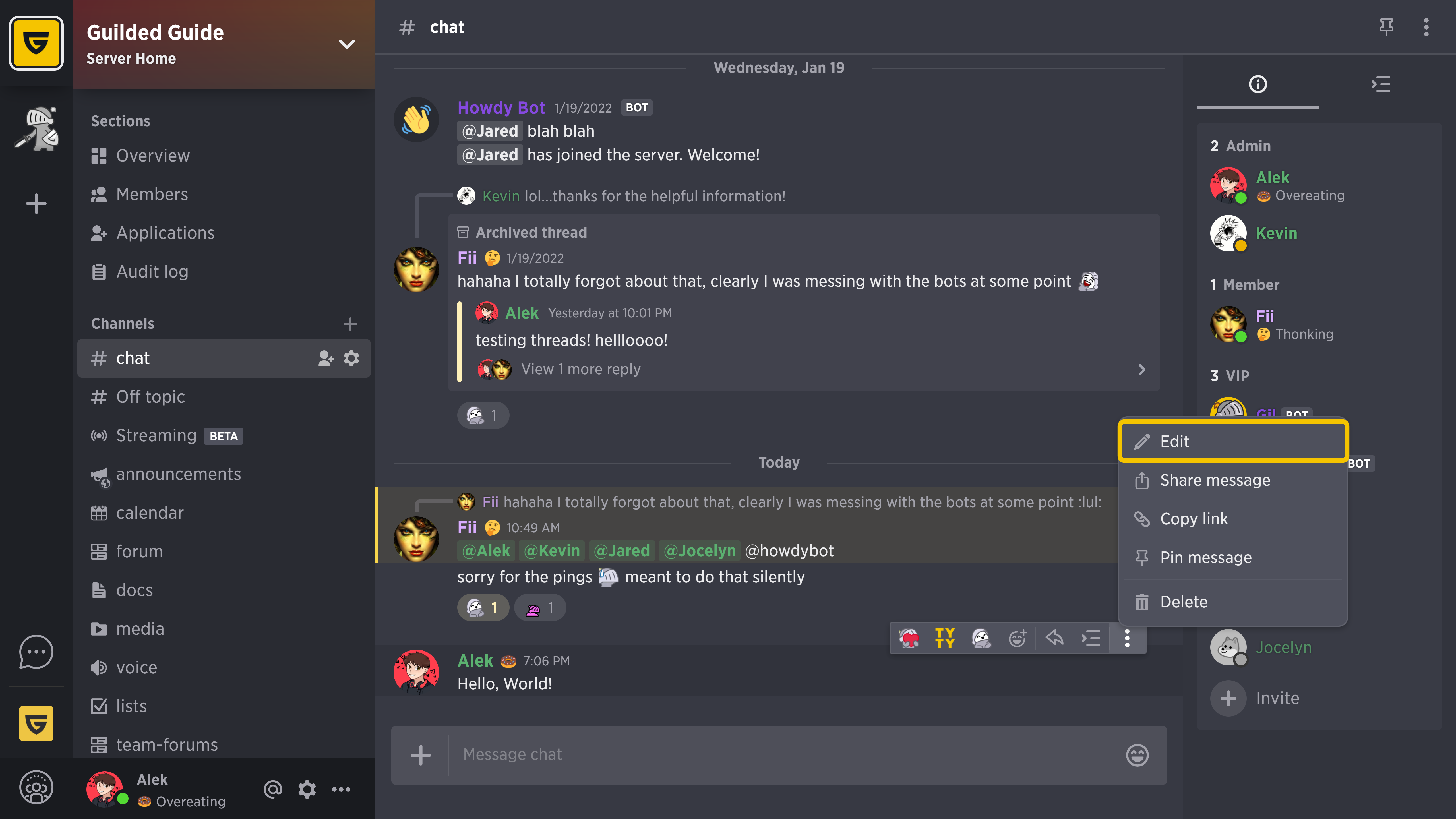Click the reply arrow in message toolbar
This screenshot has width=1456, height=819.
1054,639
